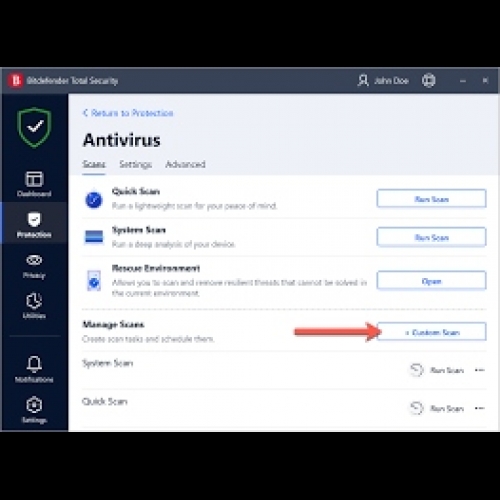Open Notifications bell icon
This screenshot has width=500, height=500.
pyautogui.click(x=34, y=364)
